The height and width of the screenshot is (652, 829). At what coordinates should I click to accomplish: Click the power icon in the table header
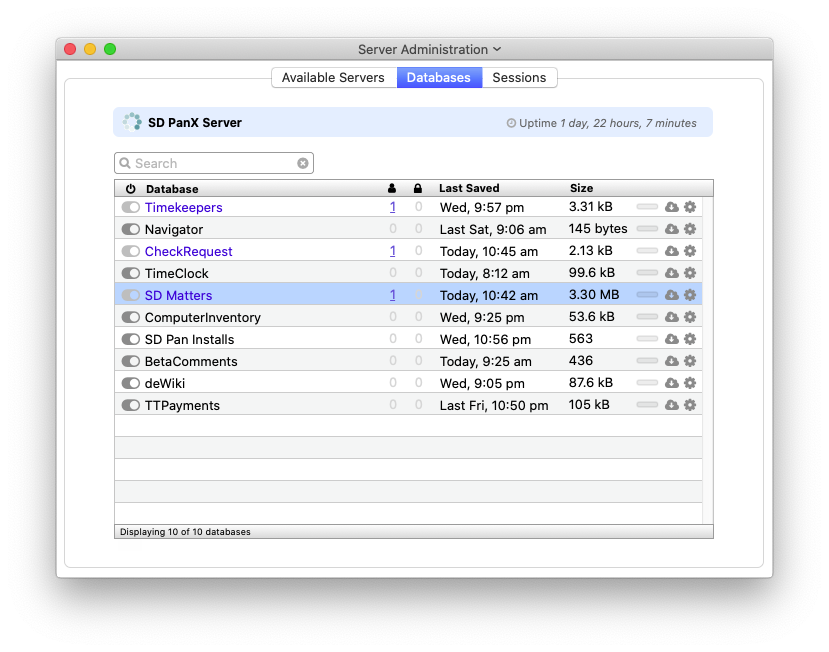pos(130,189)
